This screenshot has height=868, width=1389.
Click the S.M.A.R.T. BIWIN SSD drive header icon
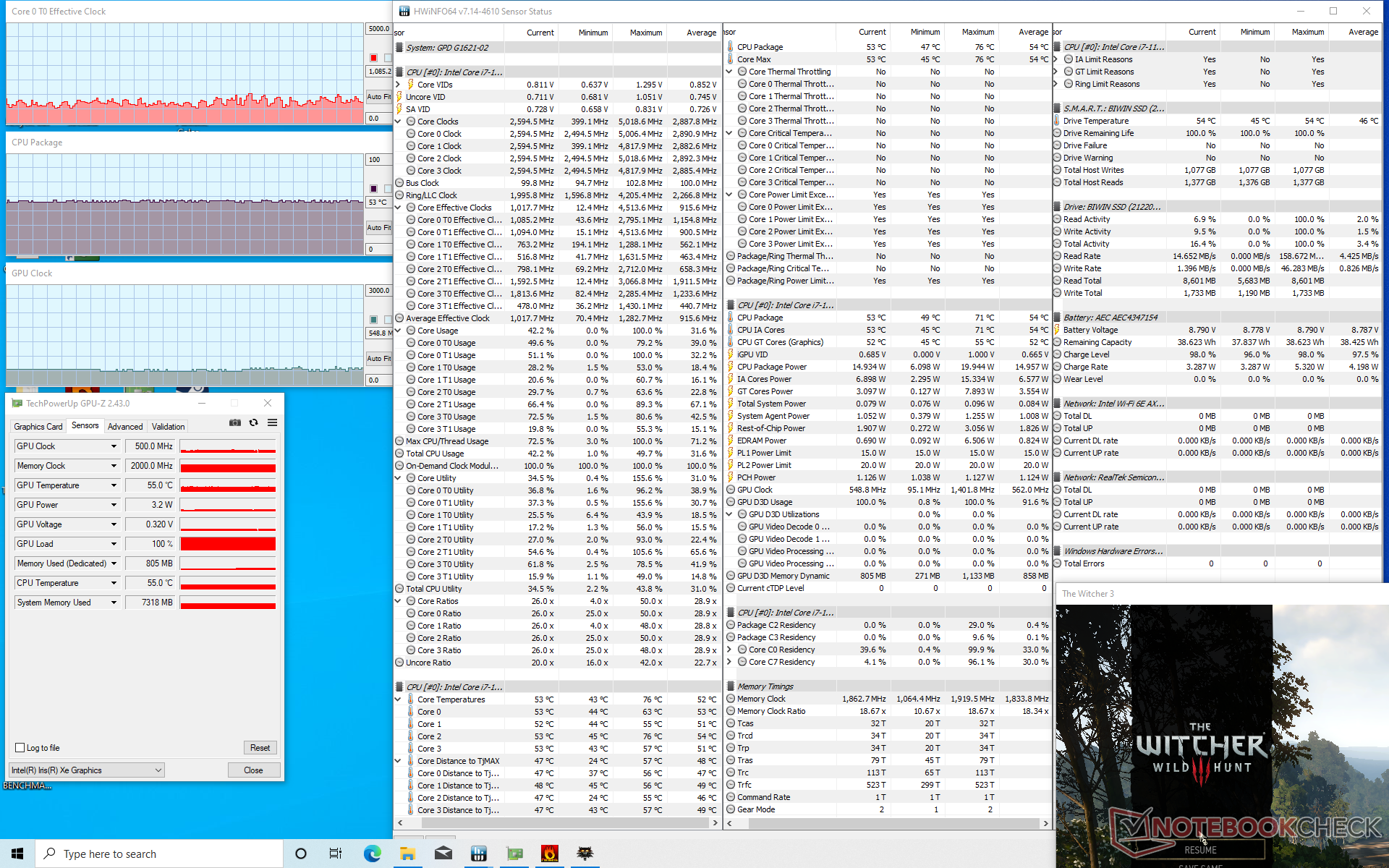coord(1057,109)
